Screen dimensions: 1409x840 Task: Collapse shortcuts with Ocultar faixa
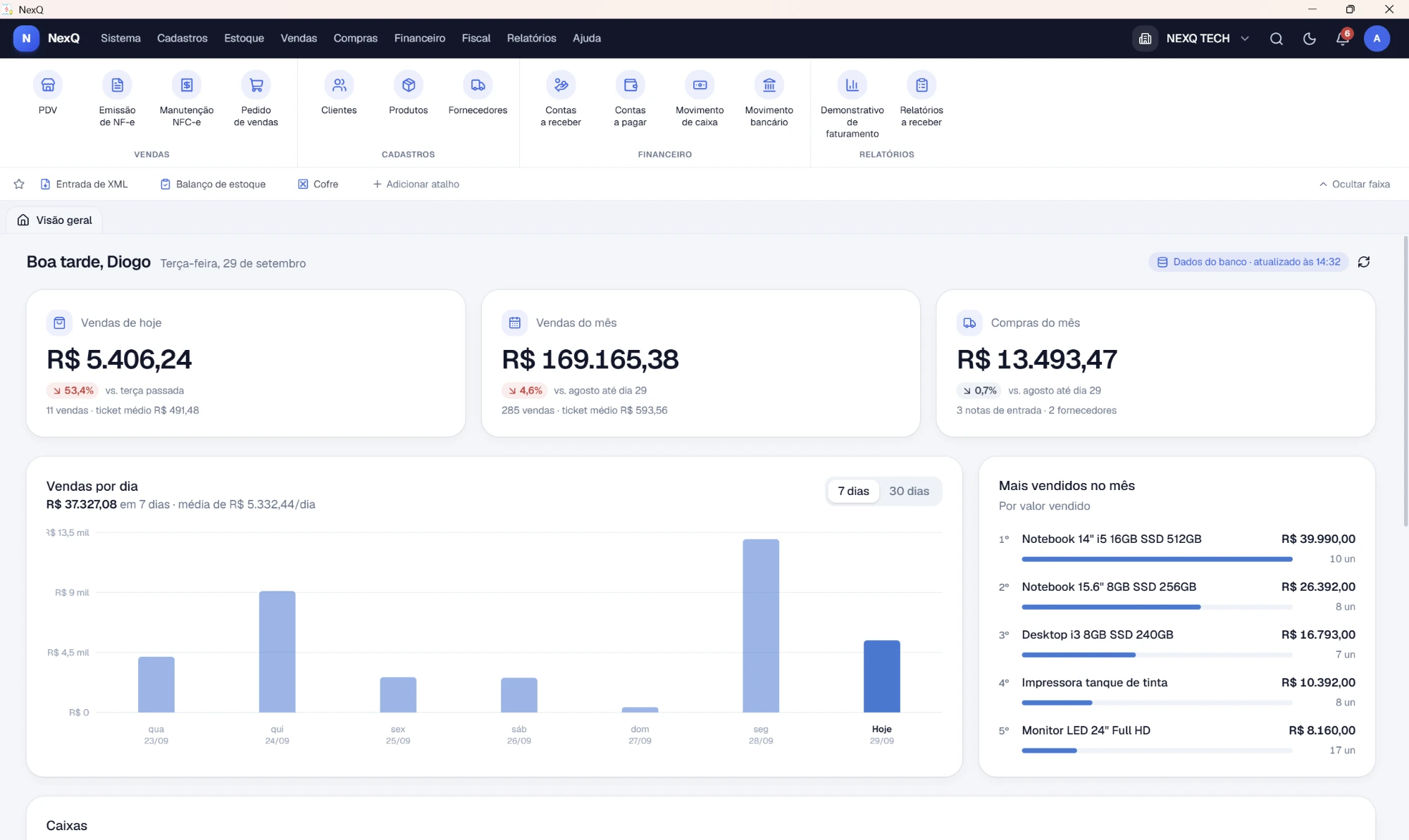(x=1354, y=184)
